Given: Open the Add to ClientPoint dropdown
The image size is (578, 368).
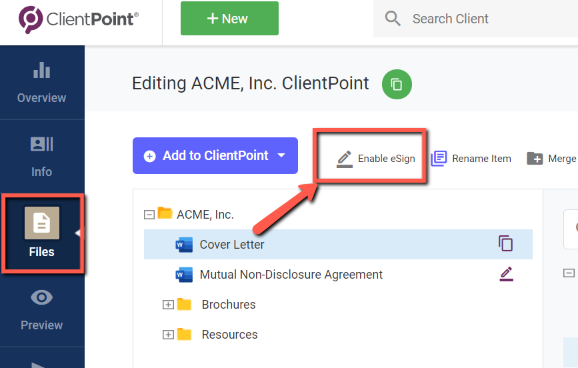Looking at the screenshot, I should point(215,156).
